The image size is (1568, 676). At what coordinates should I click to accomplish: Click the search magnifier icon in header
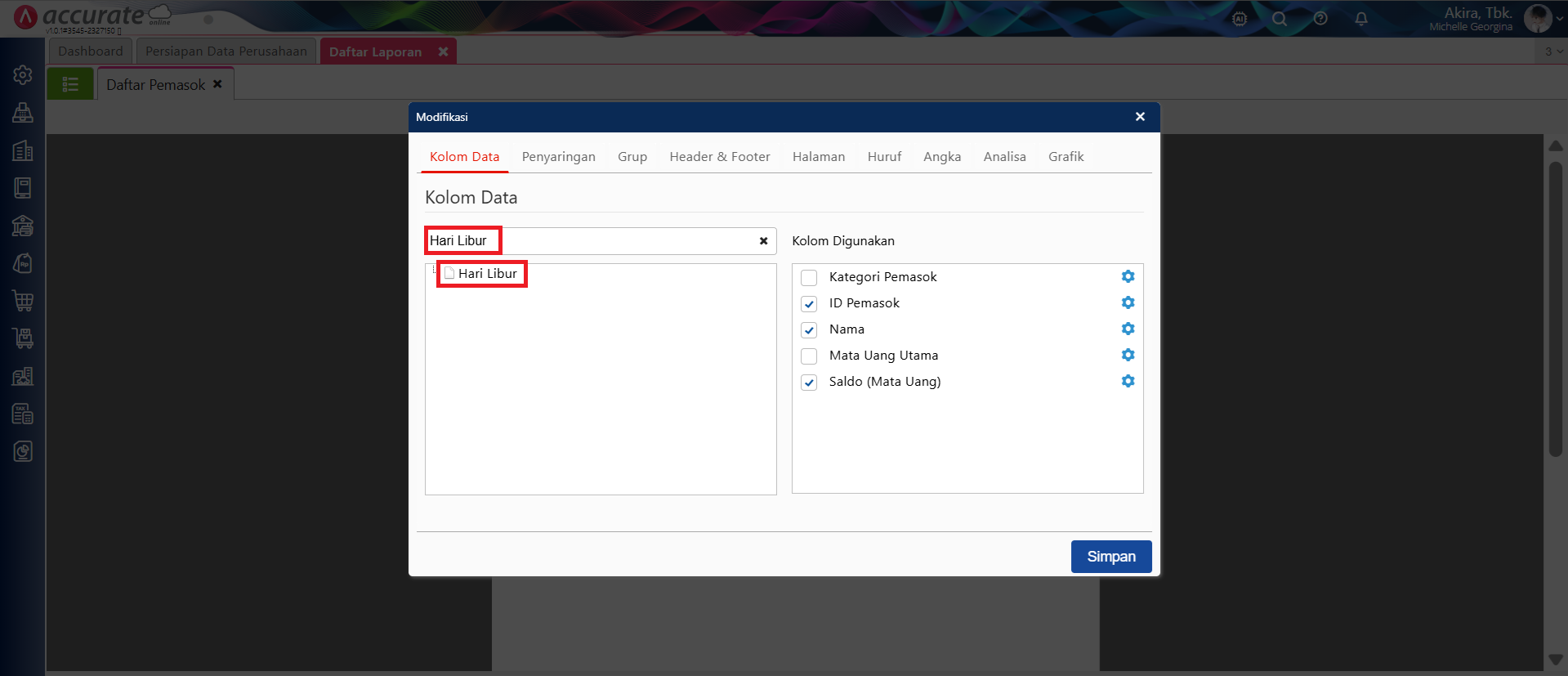coord(1280,19)
